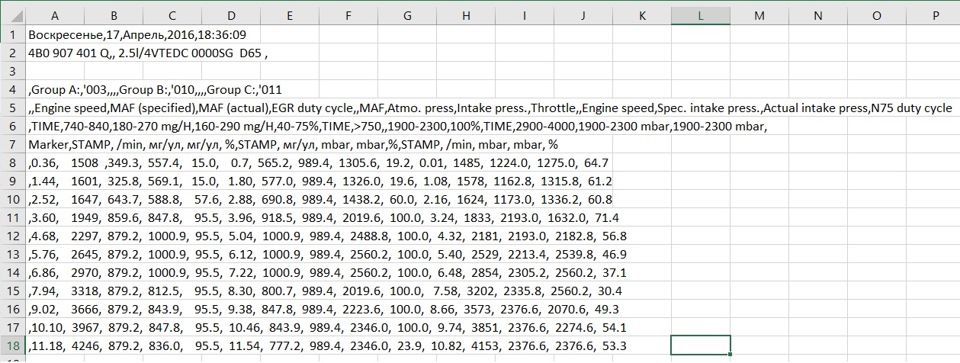Screen dimensions: 960x363
Task: Click the data row starting ',11.18, 4246'
Action: [x=328, y=346]
